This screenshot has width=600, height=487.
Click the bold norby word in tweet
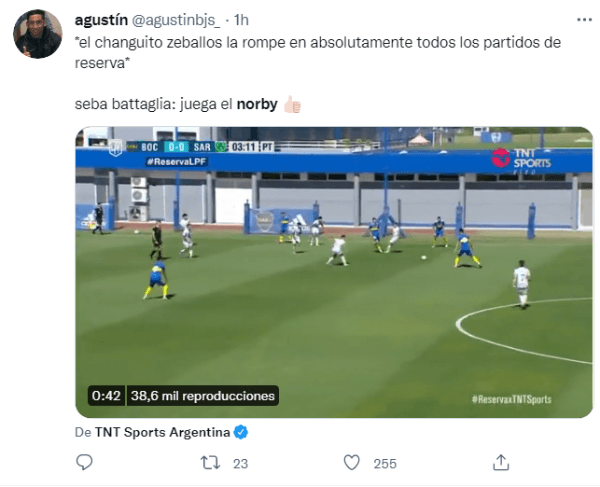point(257,104)
